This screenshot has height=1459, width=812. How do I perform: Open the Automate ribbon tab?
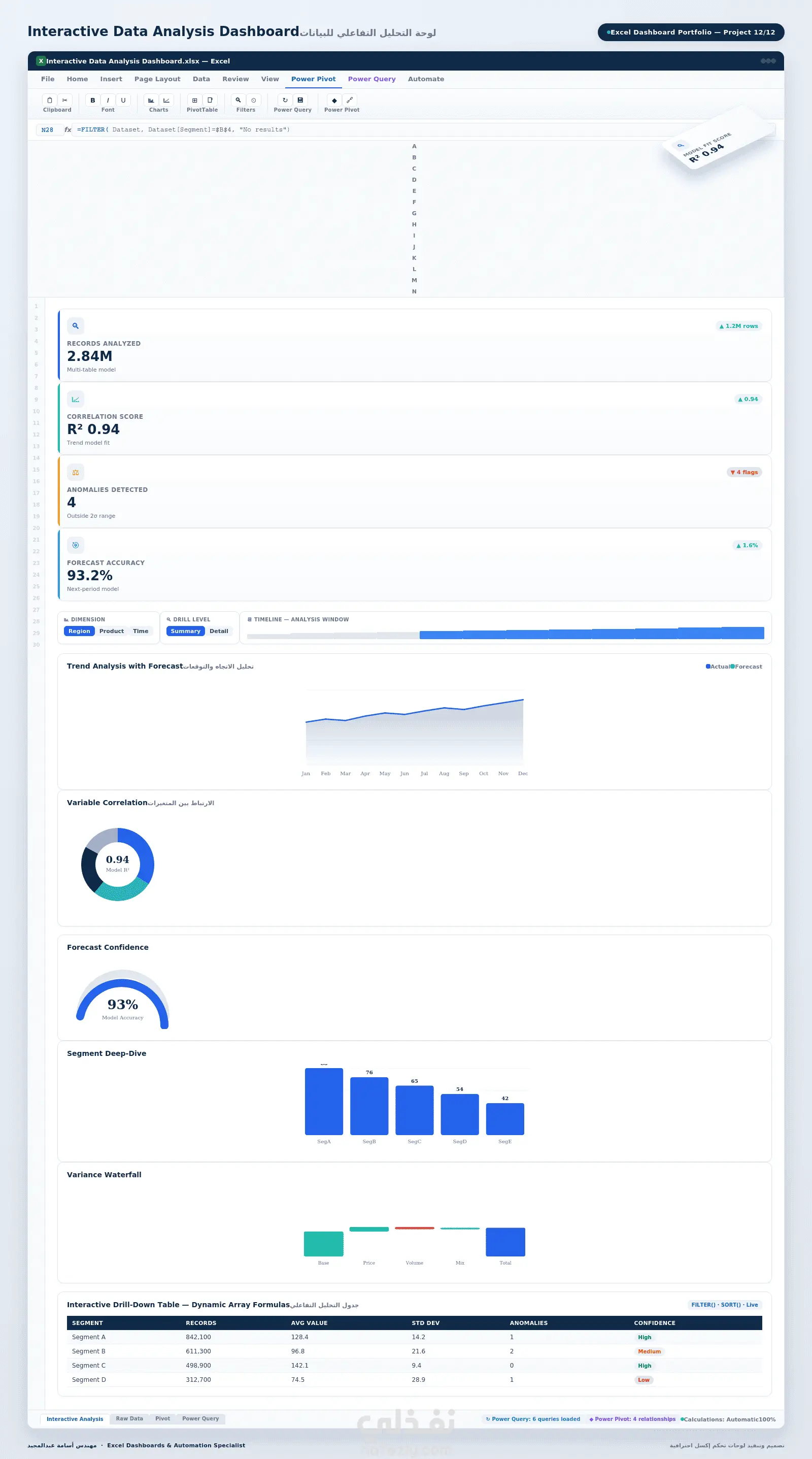coord(426,79)
